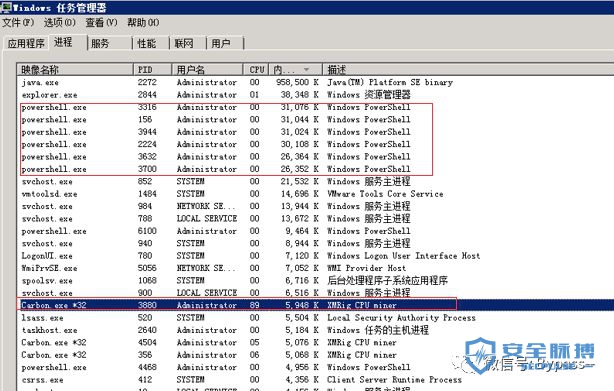This screenshot has width=614, height=391.
Task: Select Carbon.exe *32 with PID 4504
Action: [x=315, y=342]
